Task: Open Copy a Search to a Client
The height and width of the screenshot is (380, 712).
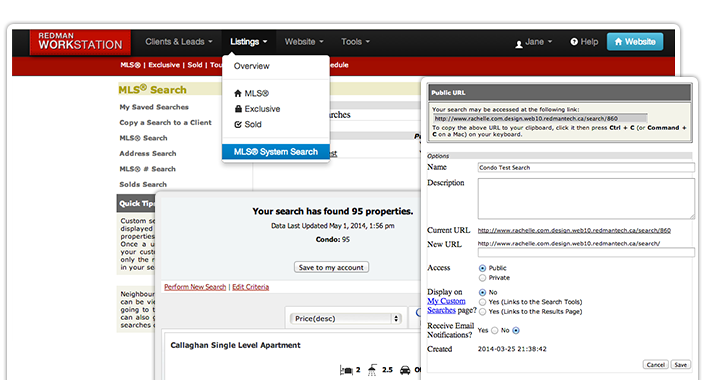Action: pyautogui.click(x=165, y=123)
